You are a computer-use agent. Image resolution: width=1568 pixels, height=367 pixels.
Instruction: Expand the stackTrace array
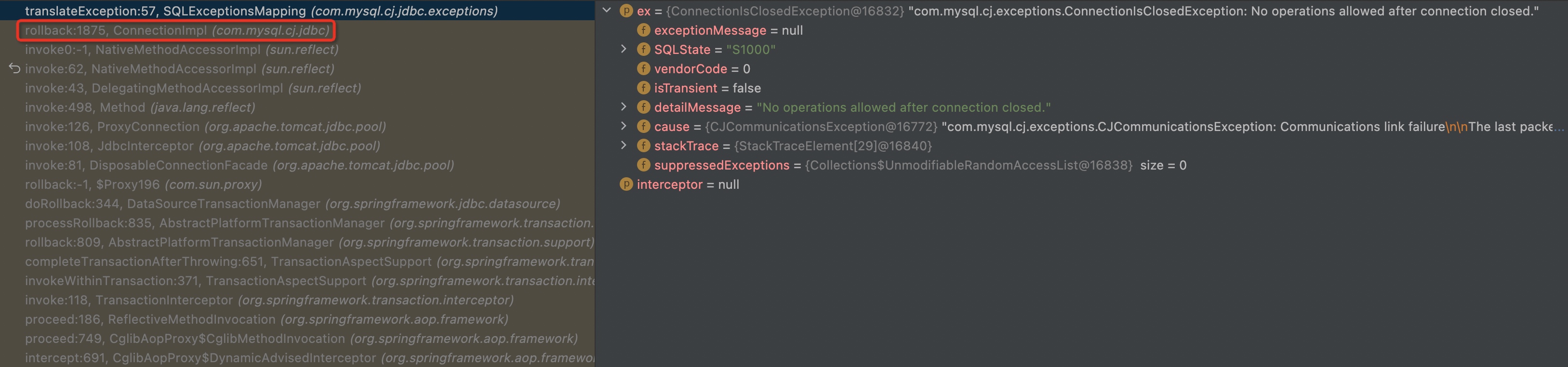coord(624,145)
